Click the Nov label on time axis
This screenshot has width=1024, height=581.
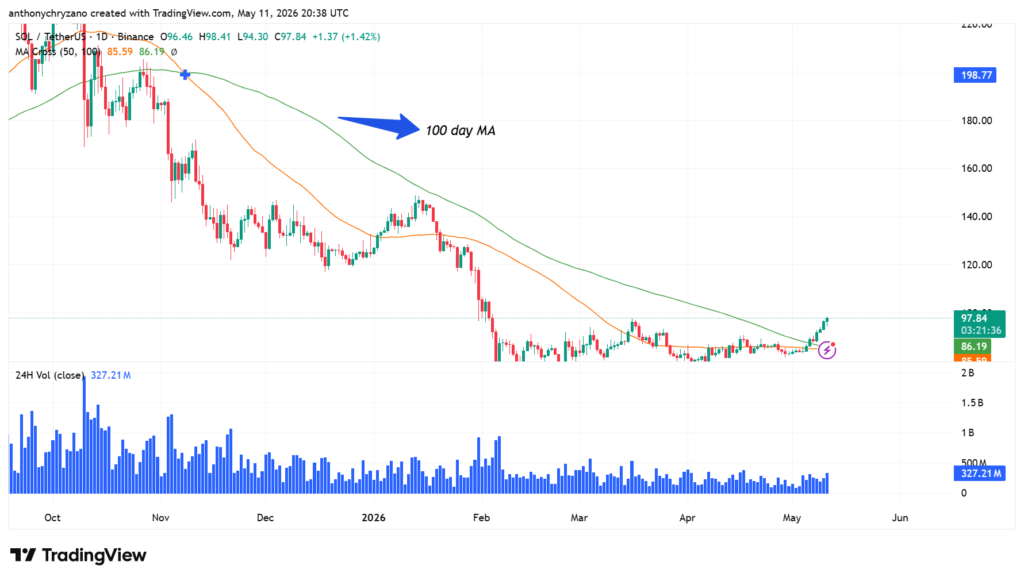[x=161, y=518]
